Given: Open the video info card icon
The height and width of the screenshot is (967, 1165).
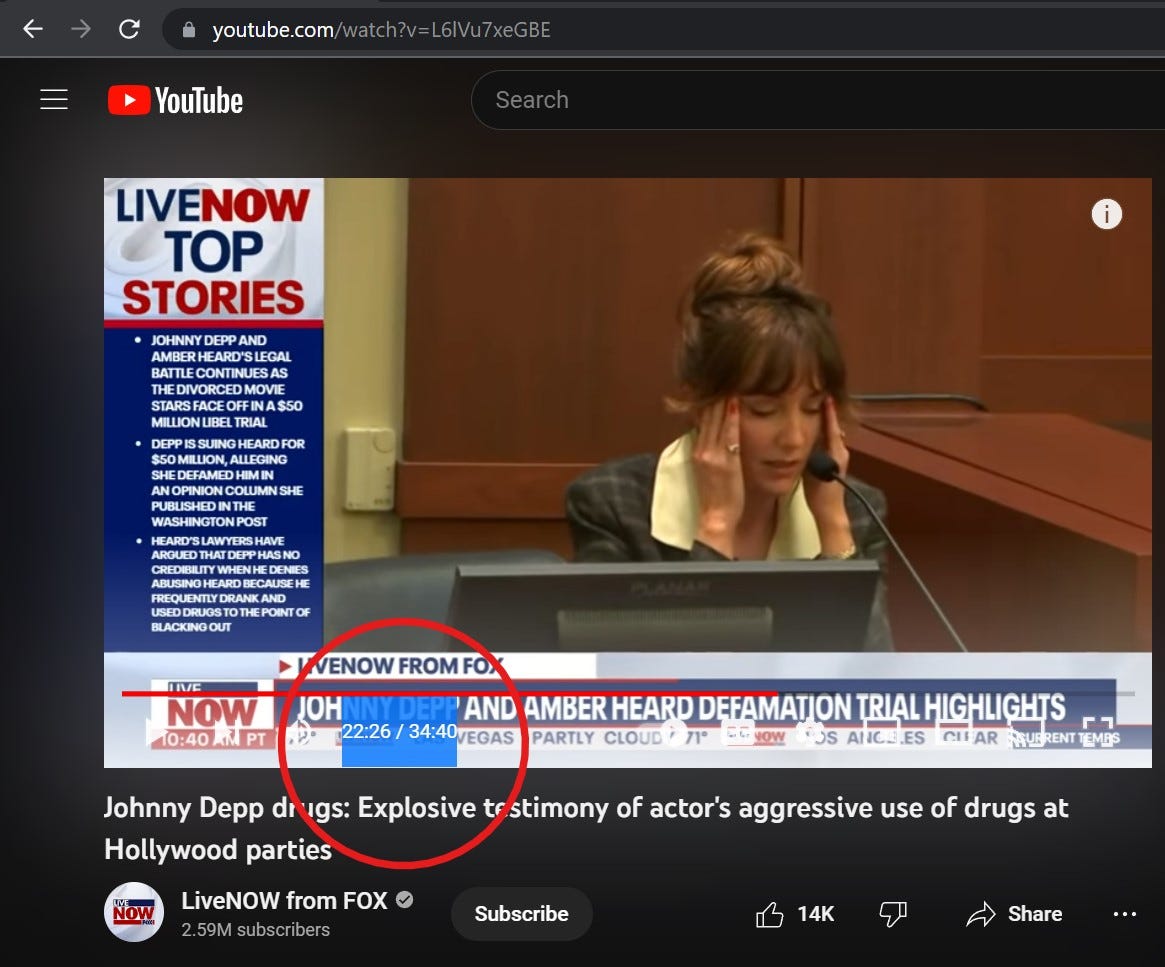Looking at the screenshot, I should pyautogui.click(x=1106, y=215).
